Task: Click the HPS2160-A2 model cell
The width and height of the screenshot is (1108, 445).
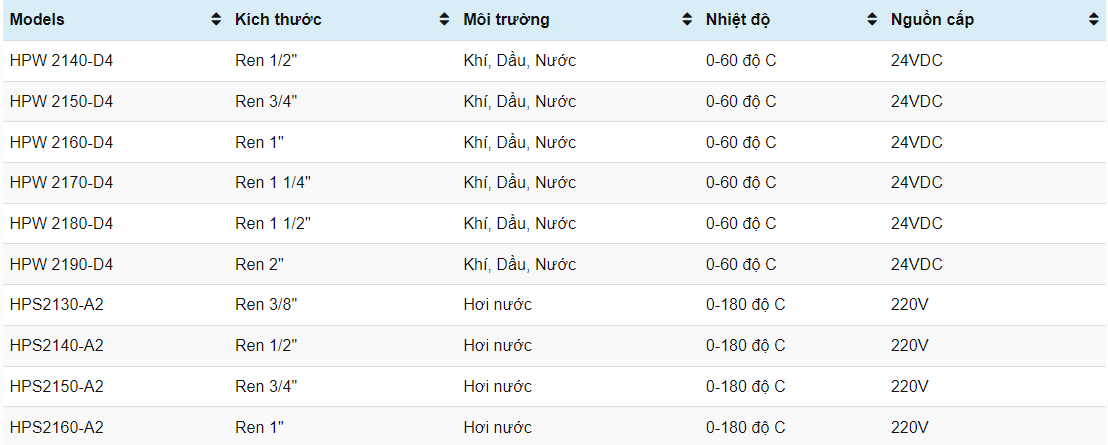Action: [x=57, y=428]
